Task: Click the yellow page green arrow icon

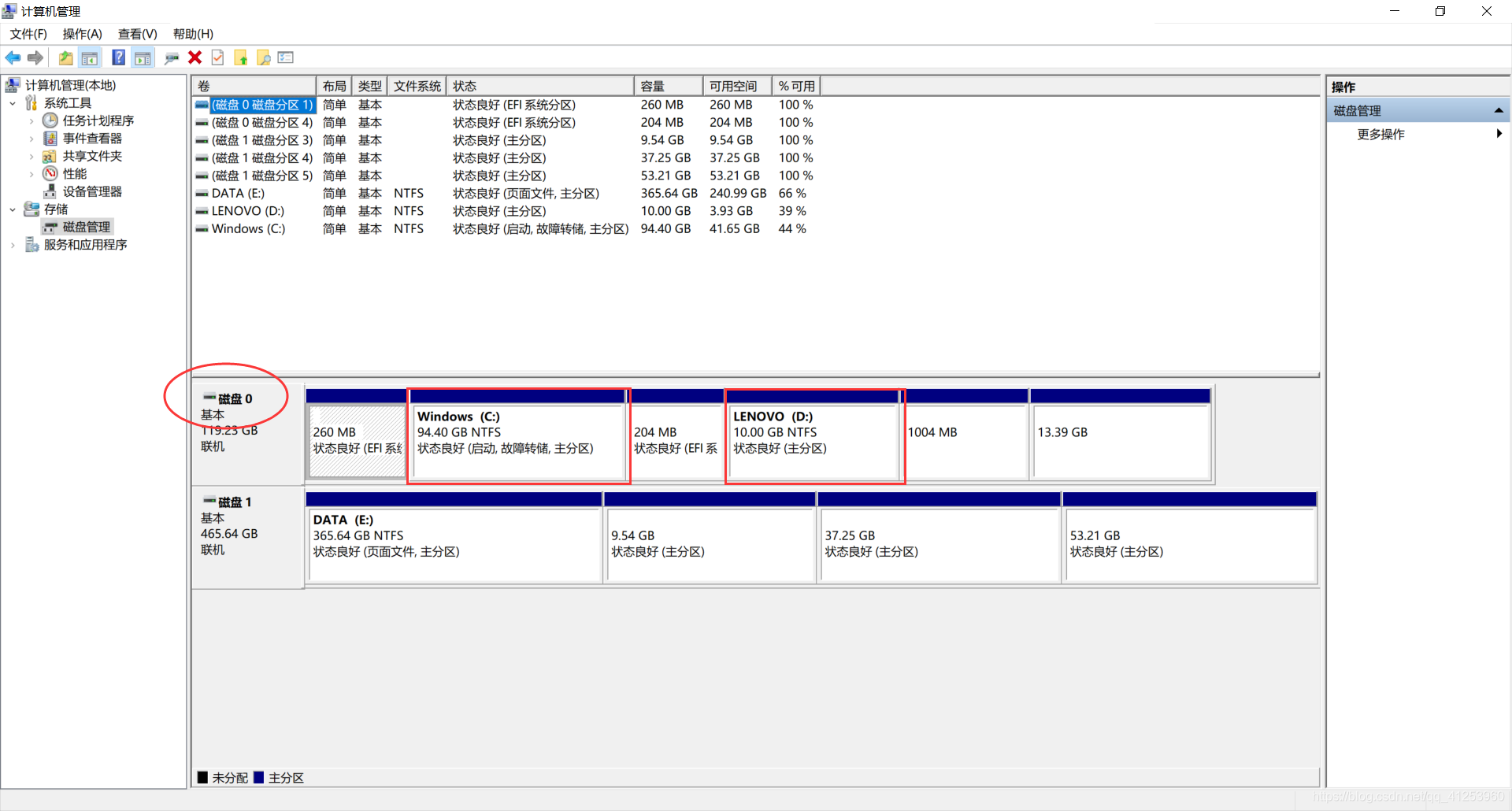Action: (x=241, y=57)
